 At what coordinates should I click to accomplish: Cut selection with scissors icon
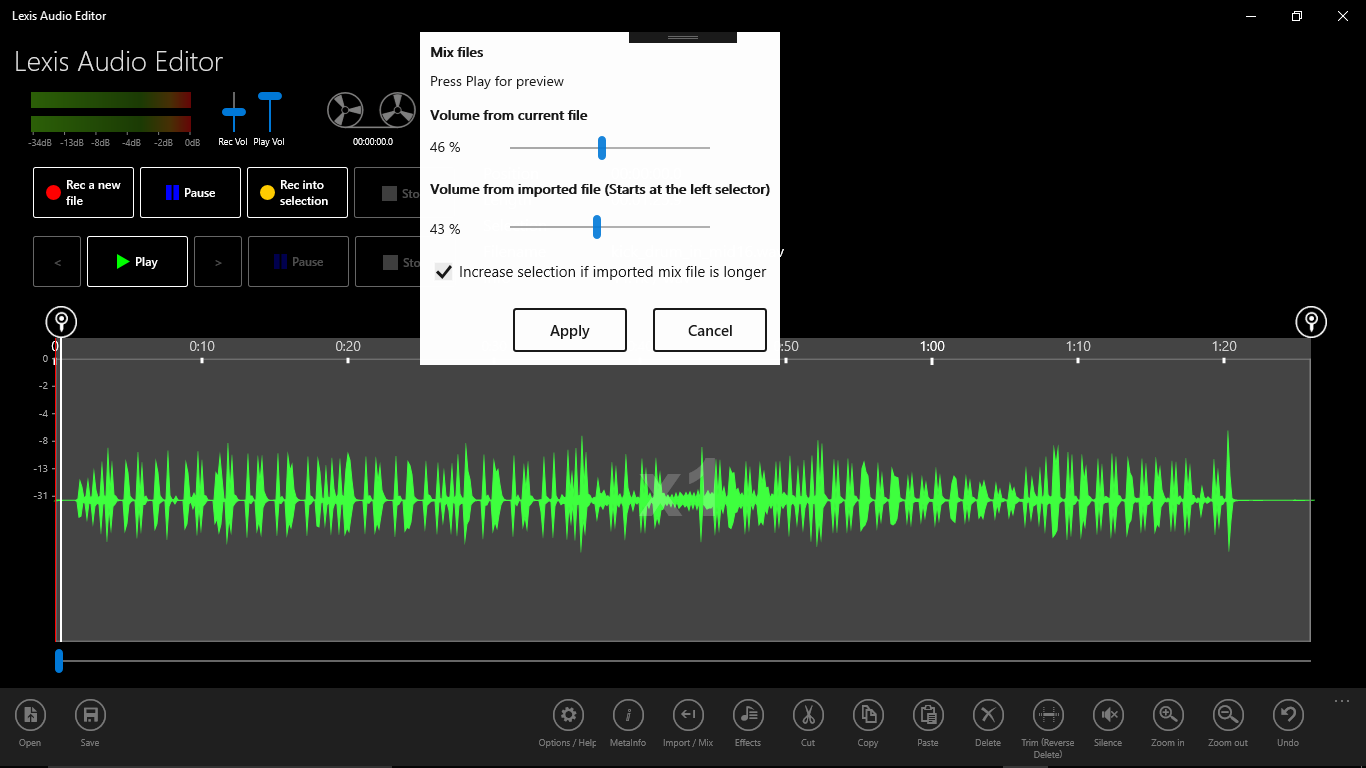[808, 715]
